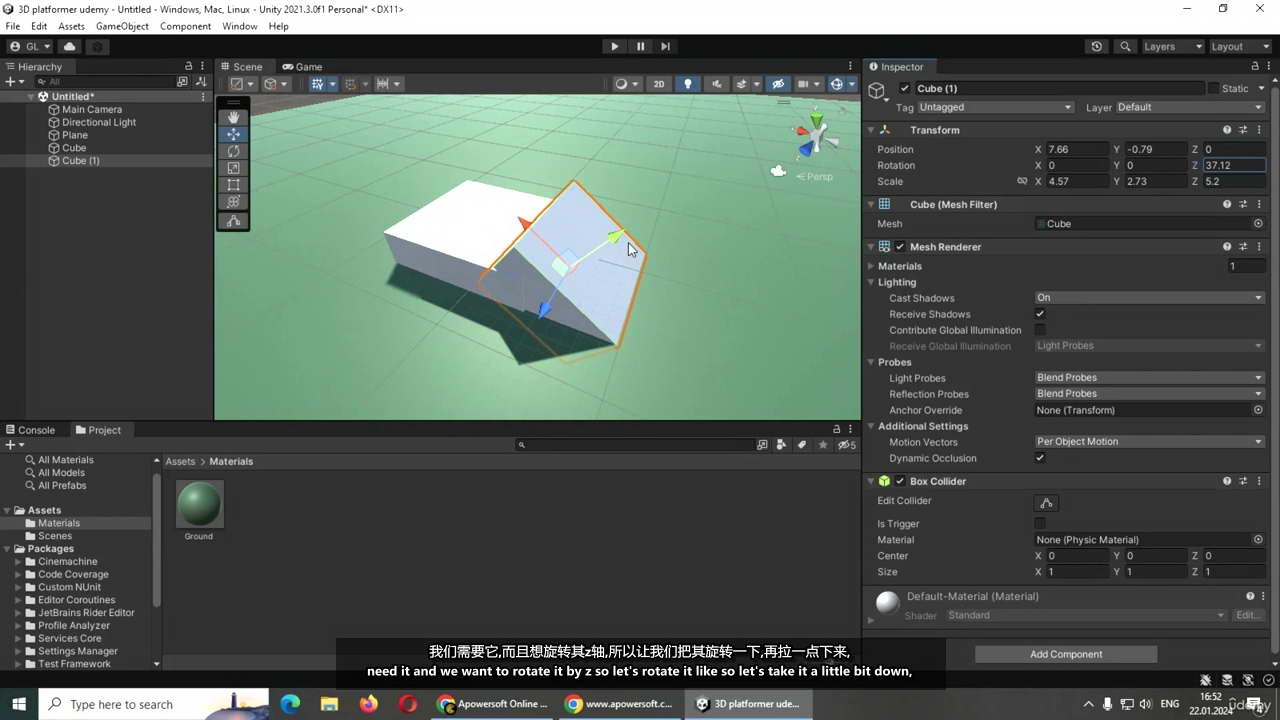Toggle Is Trigger checkbox
Screen dimensions: 1280x720
[x=1040, y=524]
